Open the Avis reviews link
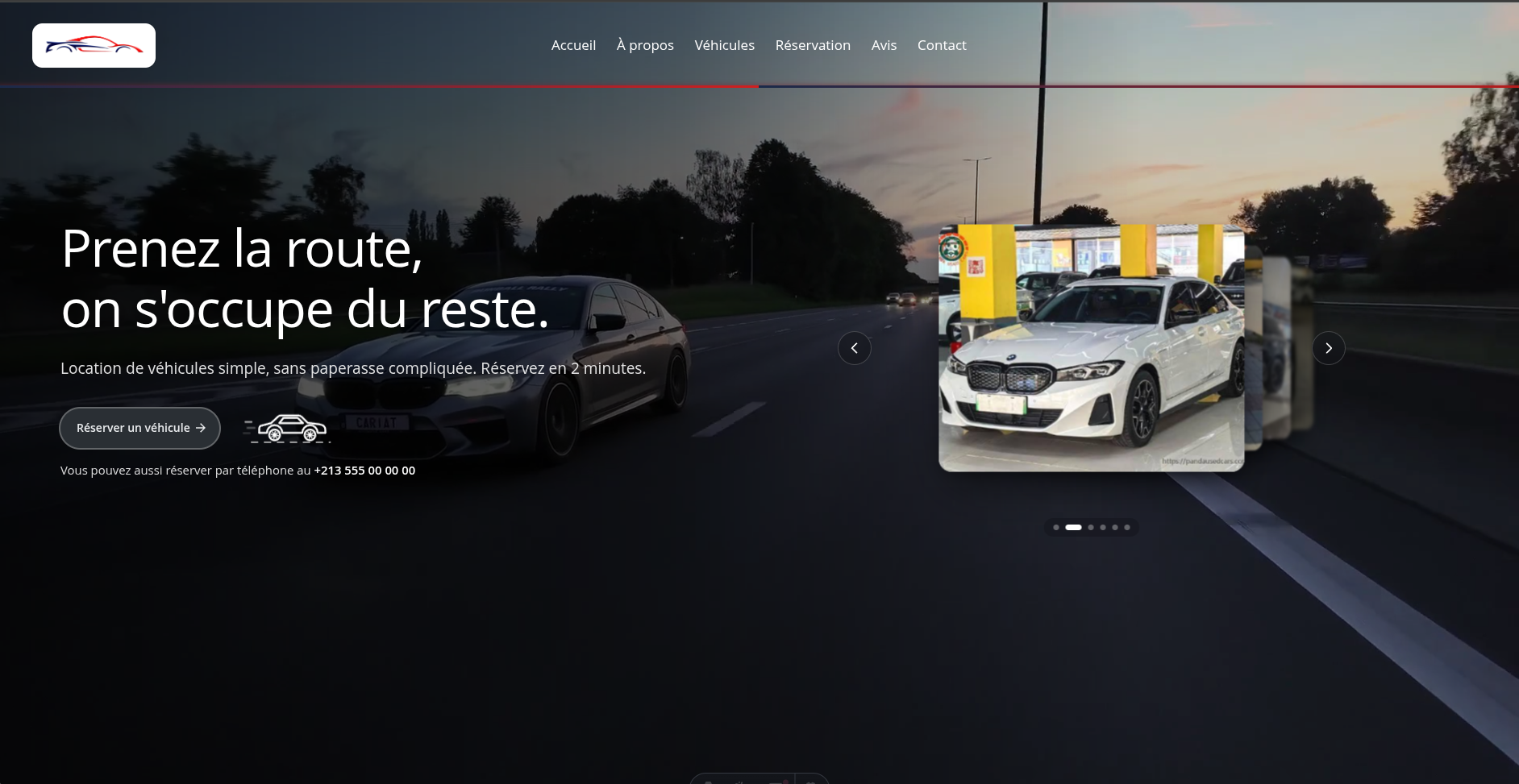1519x784 pixels. 884,45
